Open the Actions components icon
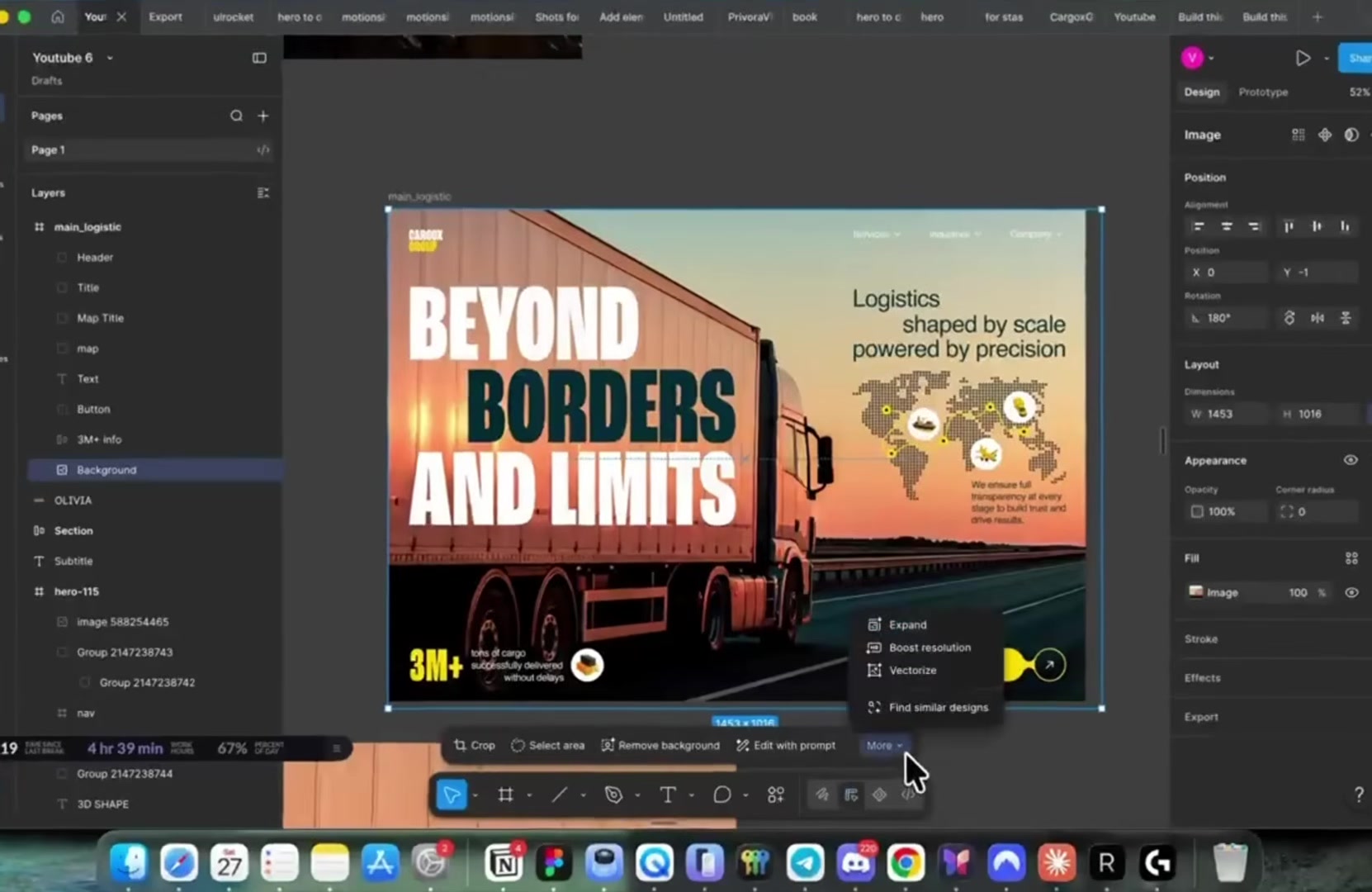Viewport: 1372px width, 892px height. [776, 795]
